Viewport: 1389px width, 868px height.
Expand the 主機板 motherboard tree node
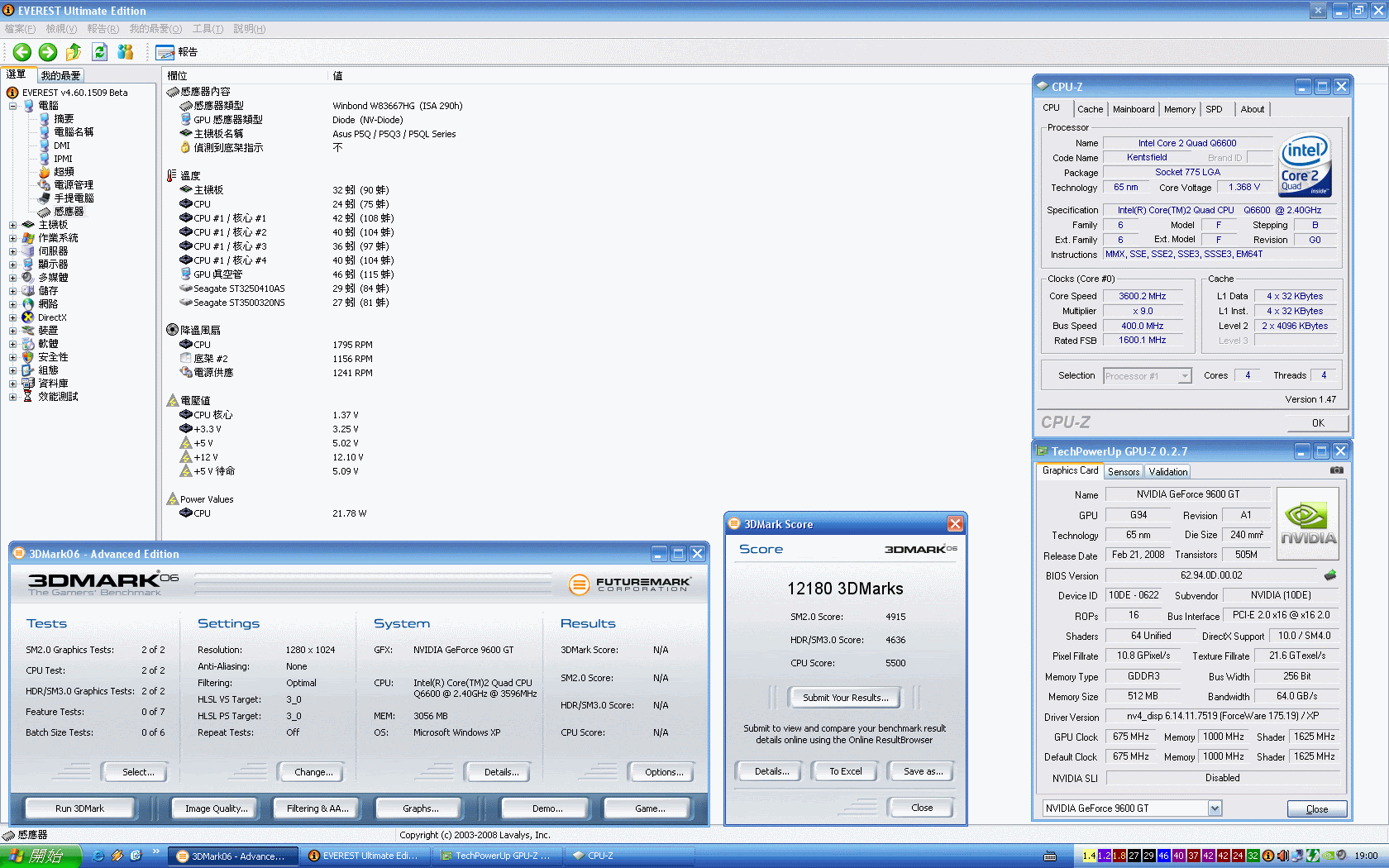pyautogui.click(x=12, y=225)
